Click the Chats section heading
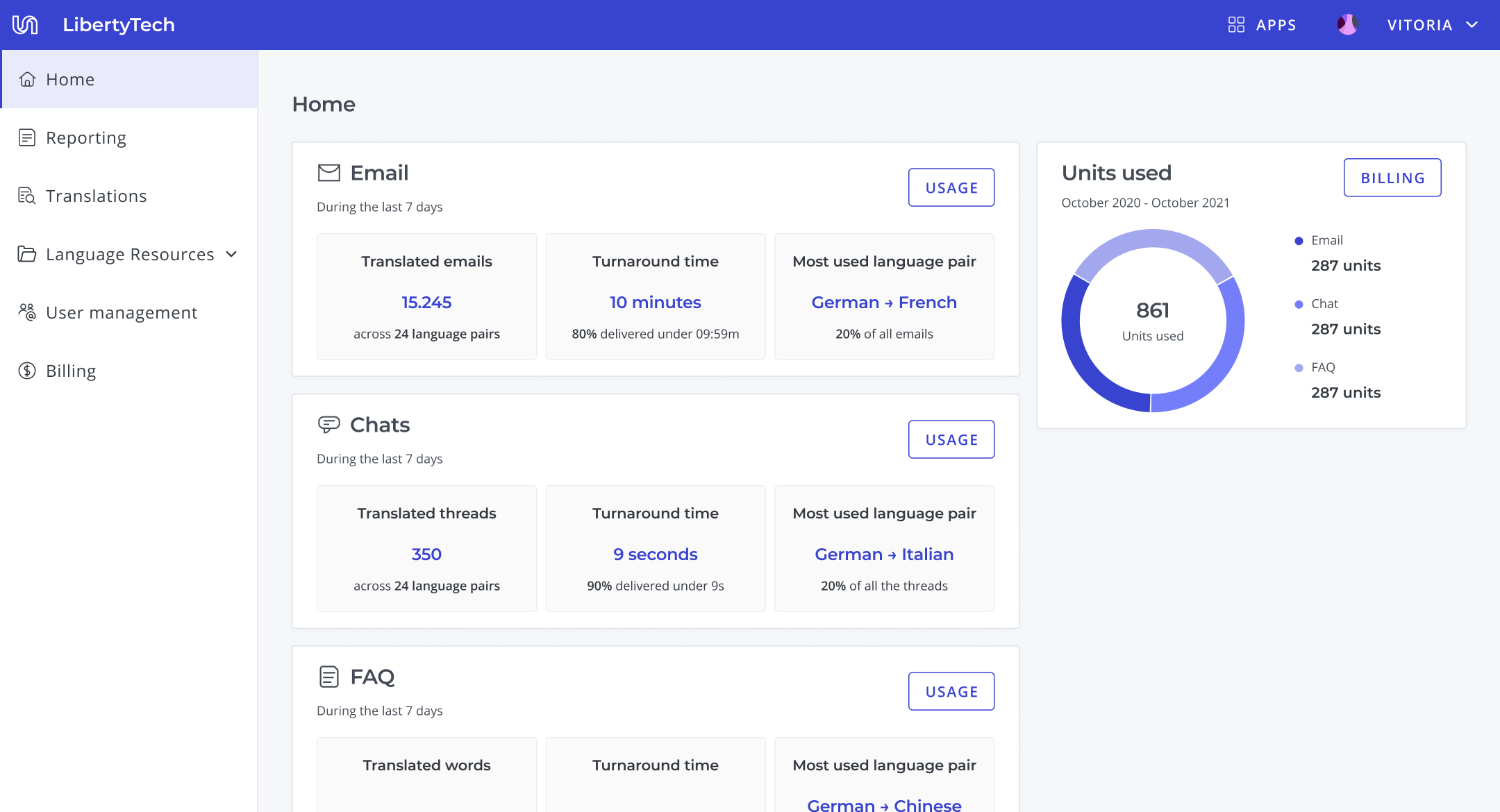1500x812 pixels. [380, 425]
